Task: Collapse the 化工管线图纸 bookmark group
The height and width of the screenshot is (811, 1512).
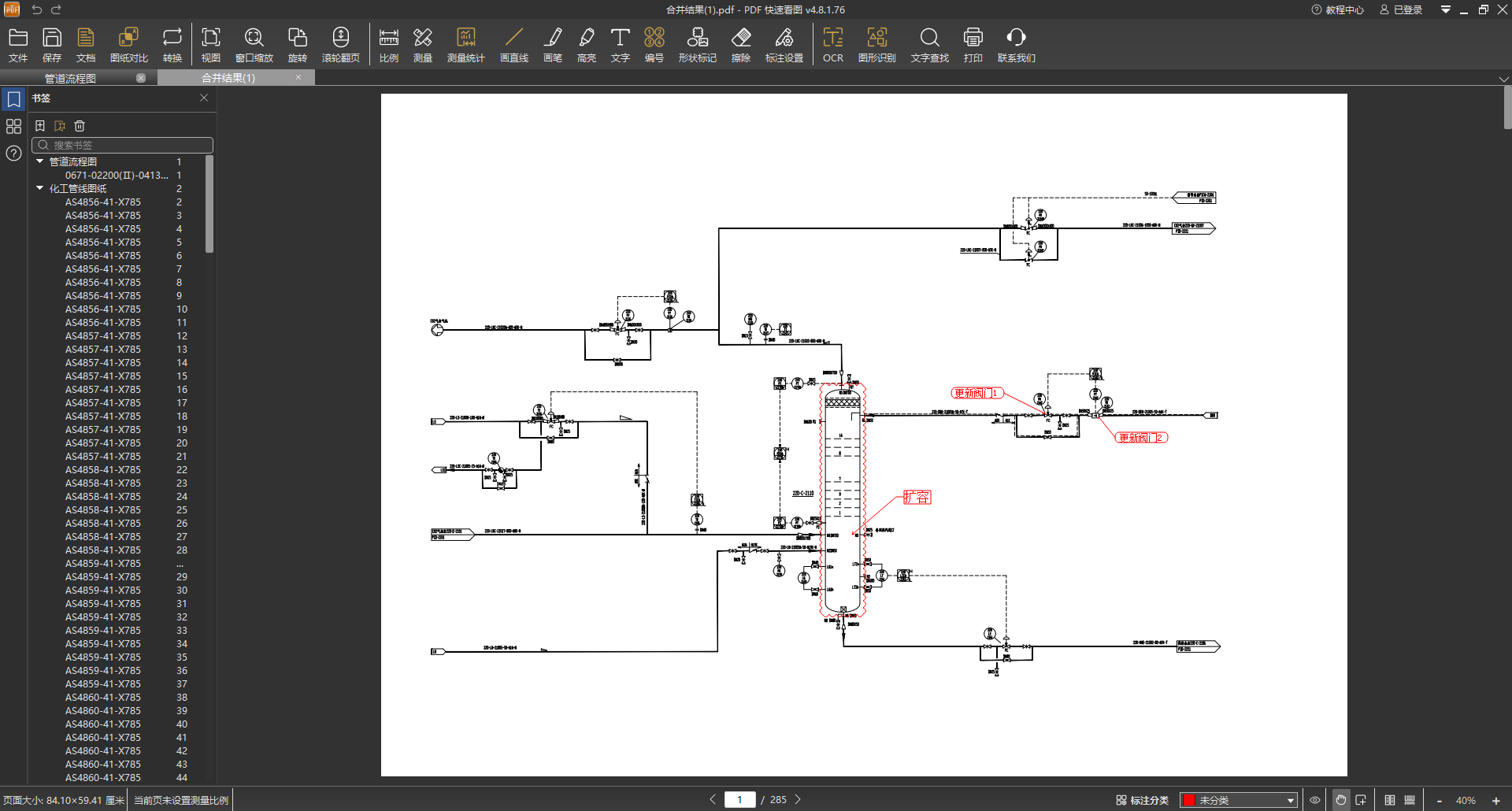Action: 40,188
